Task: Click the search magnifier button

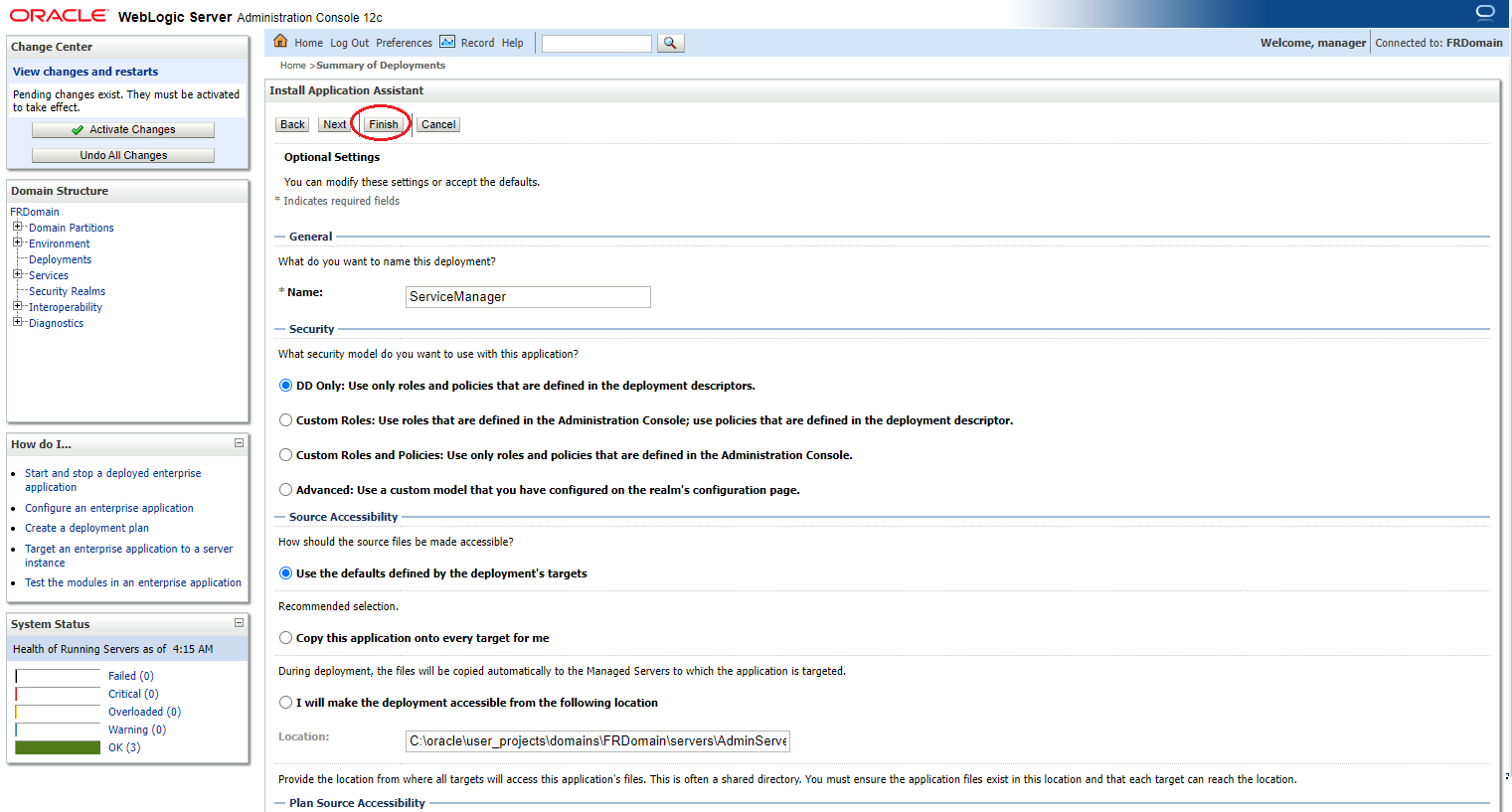Action: 671,43
